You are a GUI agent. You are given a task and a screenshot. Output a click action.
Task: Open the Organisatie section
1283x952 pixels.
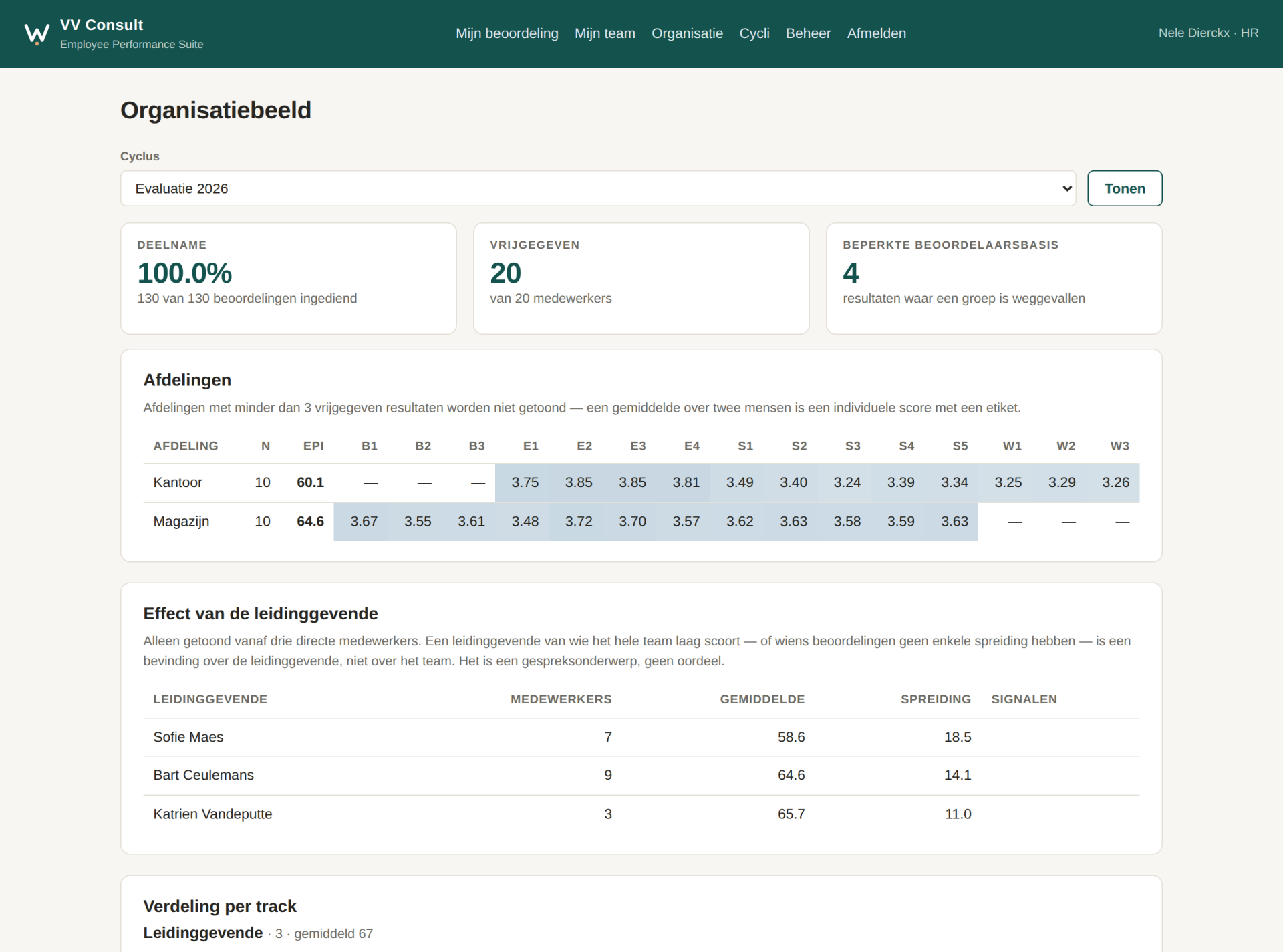click(687, 33)
